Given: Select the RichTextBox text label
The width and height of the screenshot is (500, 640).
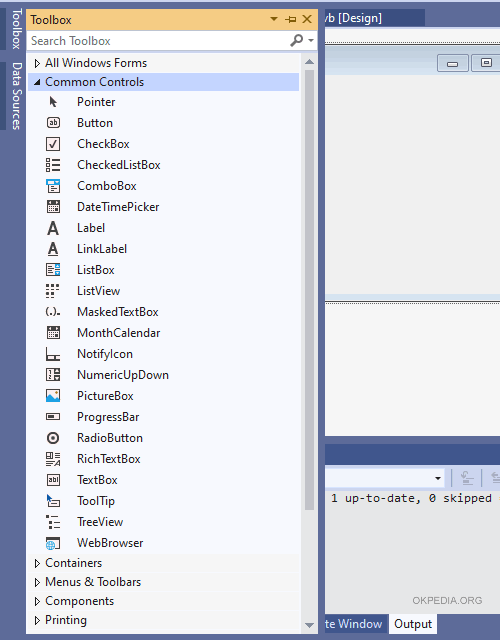Looking at the screenshot, I should pos(109,459).
